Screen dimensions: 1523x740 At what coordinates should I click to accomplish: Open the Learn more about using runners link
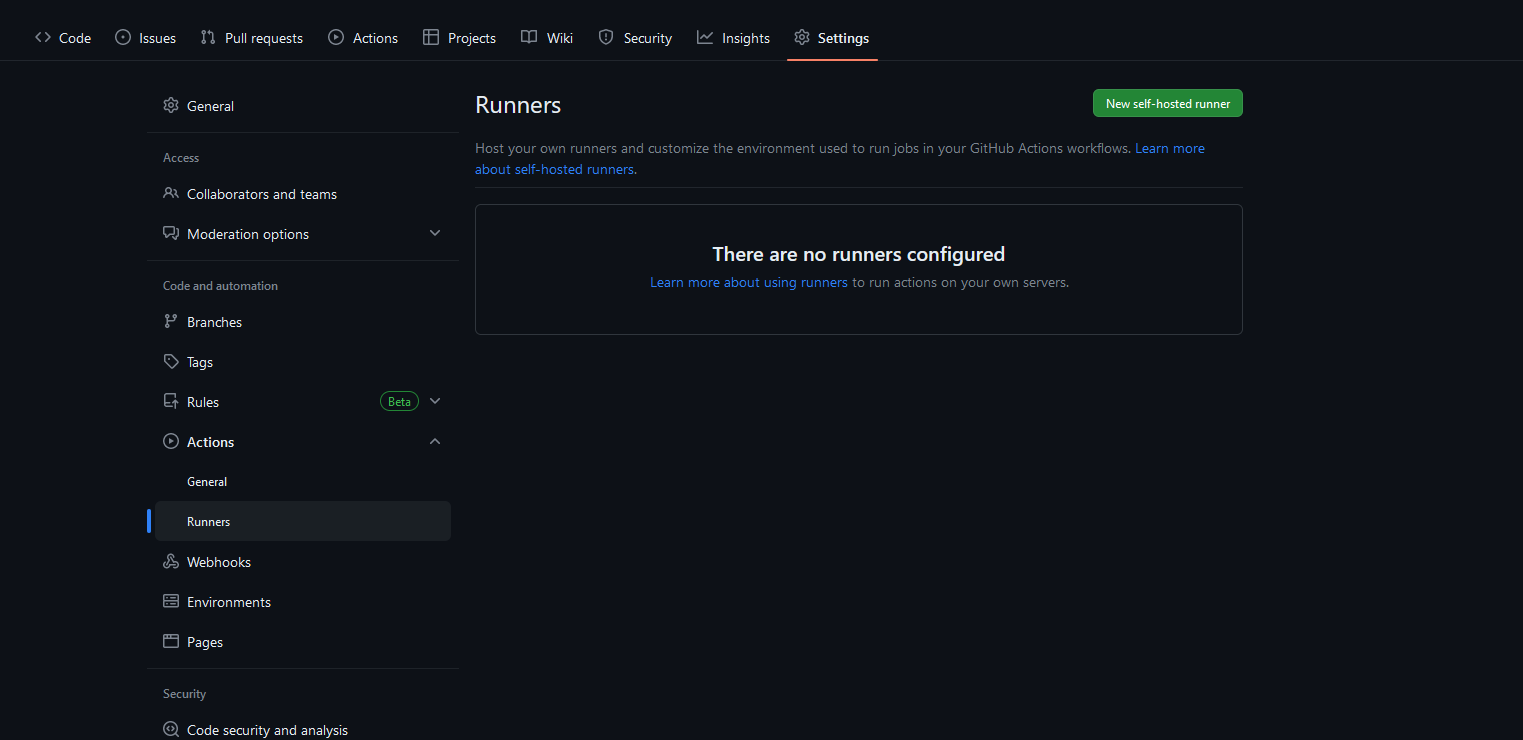click(748, 282)
